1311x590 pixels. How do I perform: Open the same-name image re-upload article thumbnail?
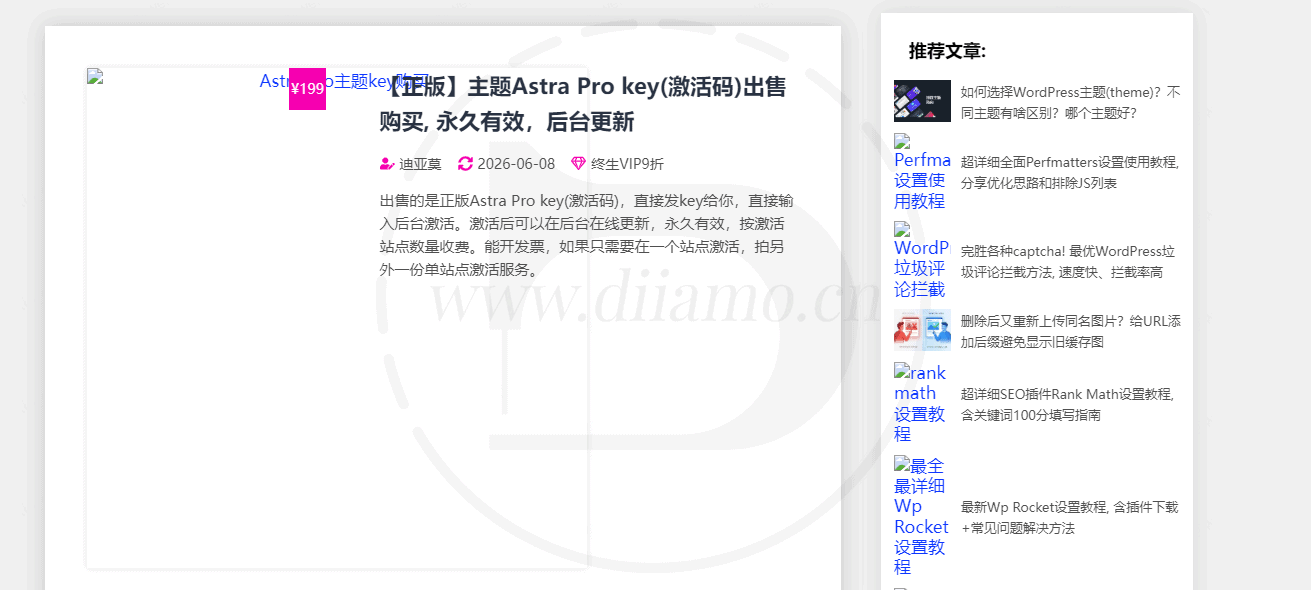point(922,330)
